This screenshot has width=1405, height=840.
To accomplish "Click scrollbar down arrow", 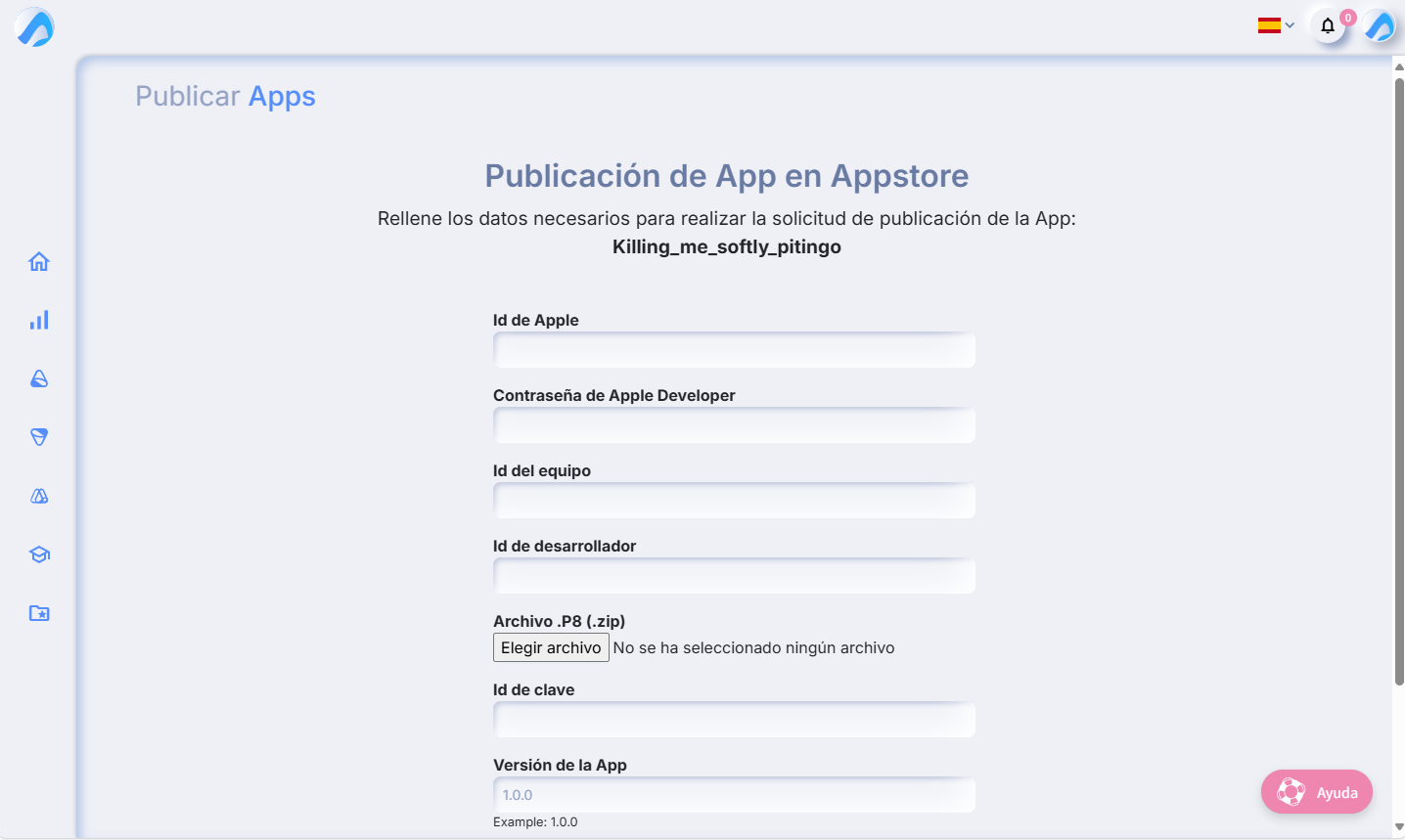I will point(1399,827).
